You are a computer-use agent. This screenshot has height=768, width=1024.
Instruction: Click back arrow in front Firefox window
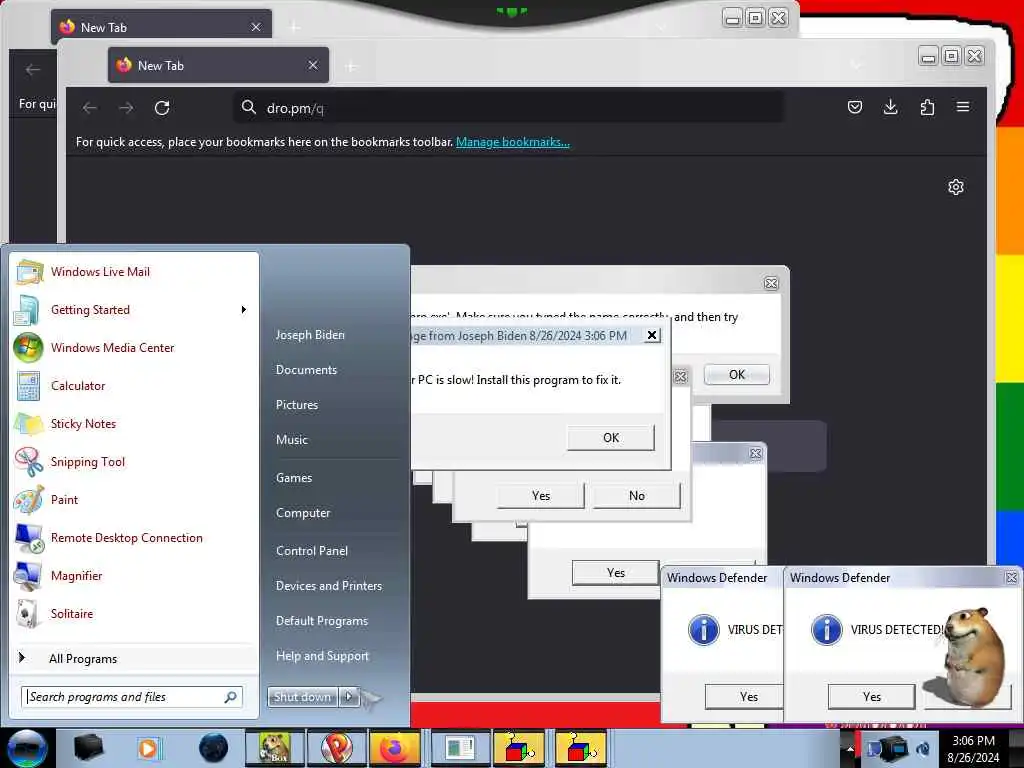[90, 108]
